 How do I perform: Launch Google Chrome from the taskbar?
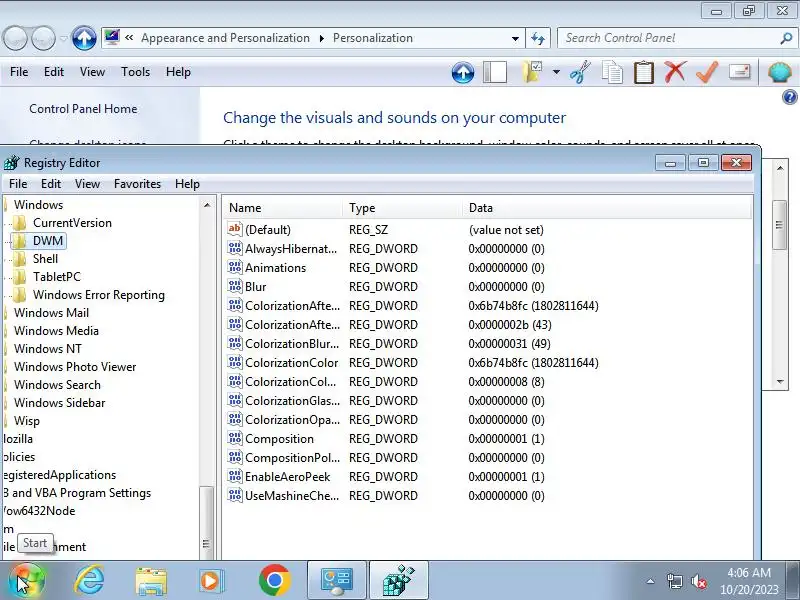274,581
